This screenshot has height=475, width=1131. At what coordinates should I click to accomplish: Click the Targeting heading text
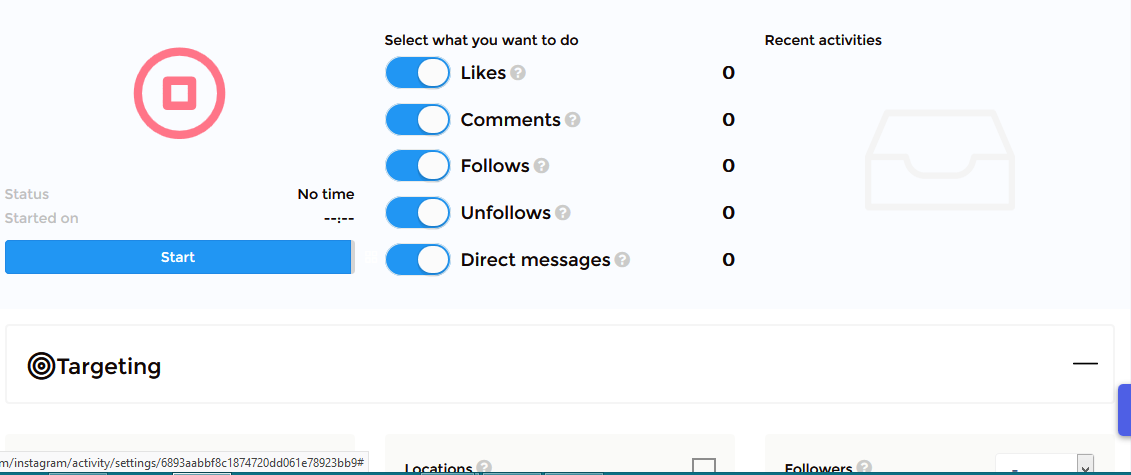[109, 367]
